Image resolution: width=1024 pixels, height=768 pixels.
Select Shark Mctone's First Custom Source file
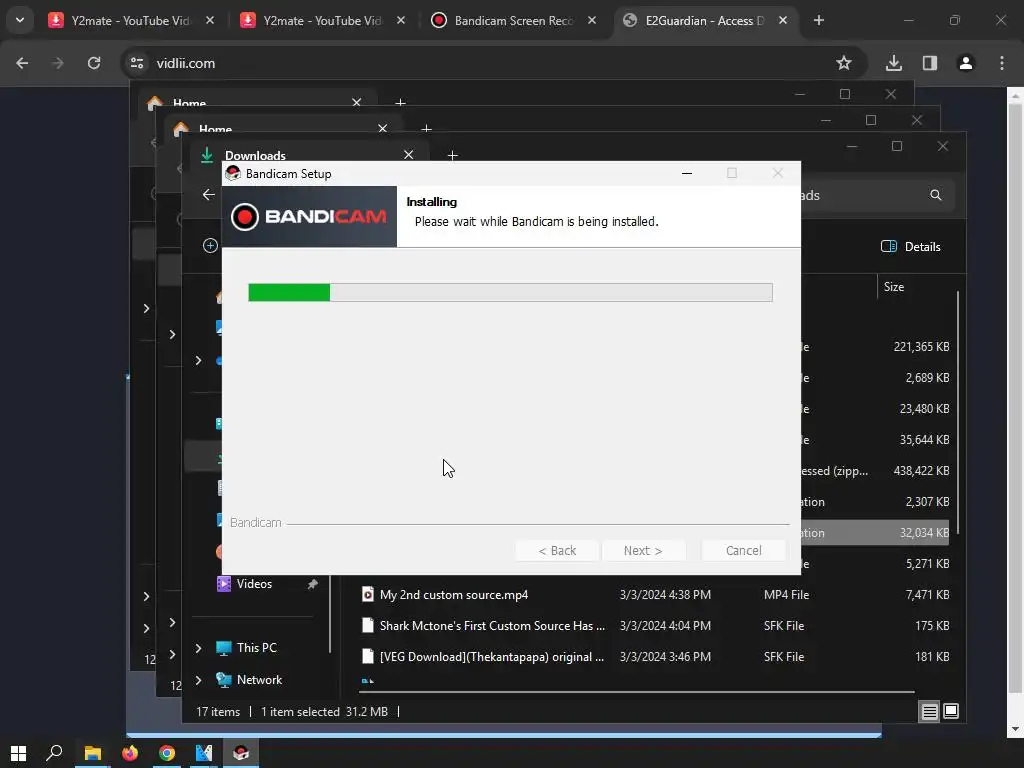point(492,626)
